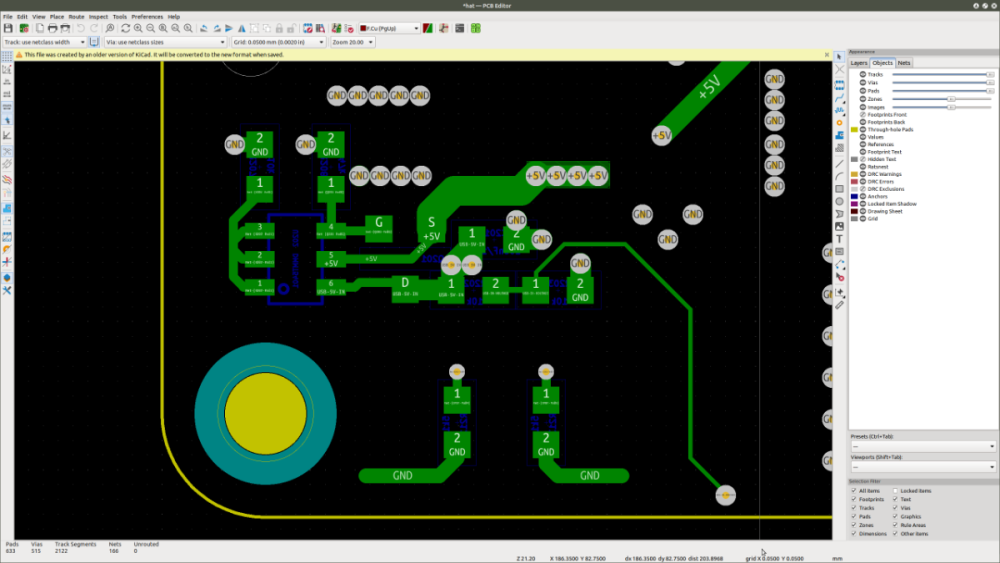Image resolution: width=1000 pixels, height=563 pixels.
Task: Click the Refresh/redraw view icon
Action: point(125,28)
